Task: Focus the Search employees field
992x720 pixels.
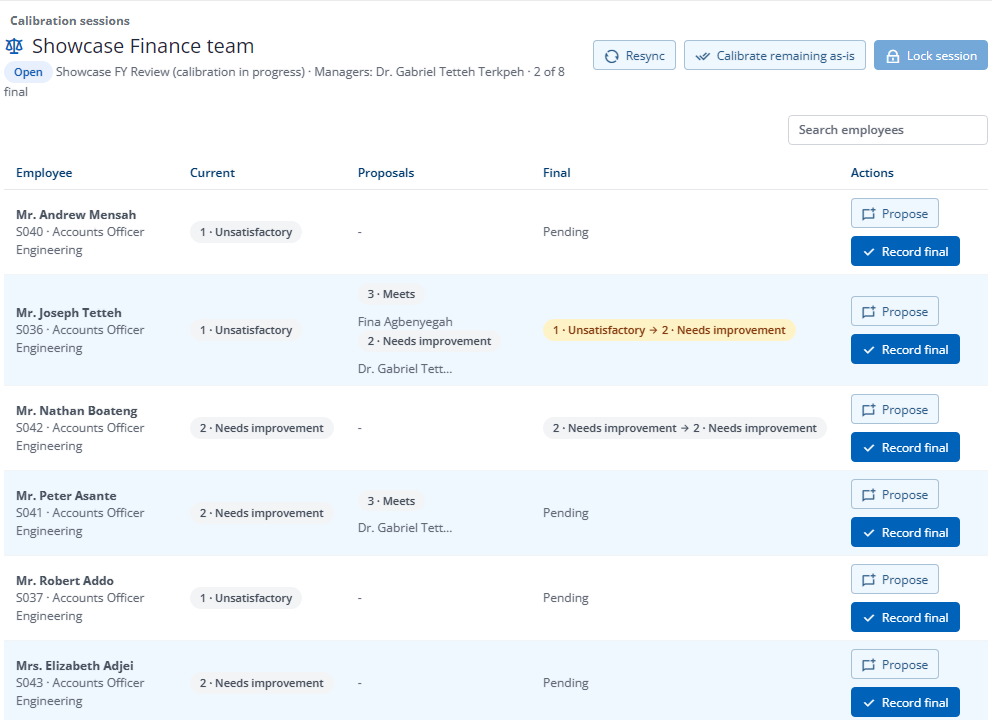Action: click(x=887, y=130)
